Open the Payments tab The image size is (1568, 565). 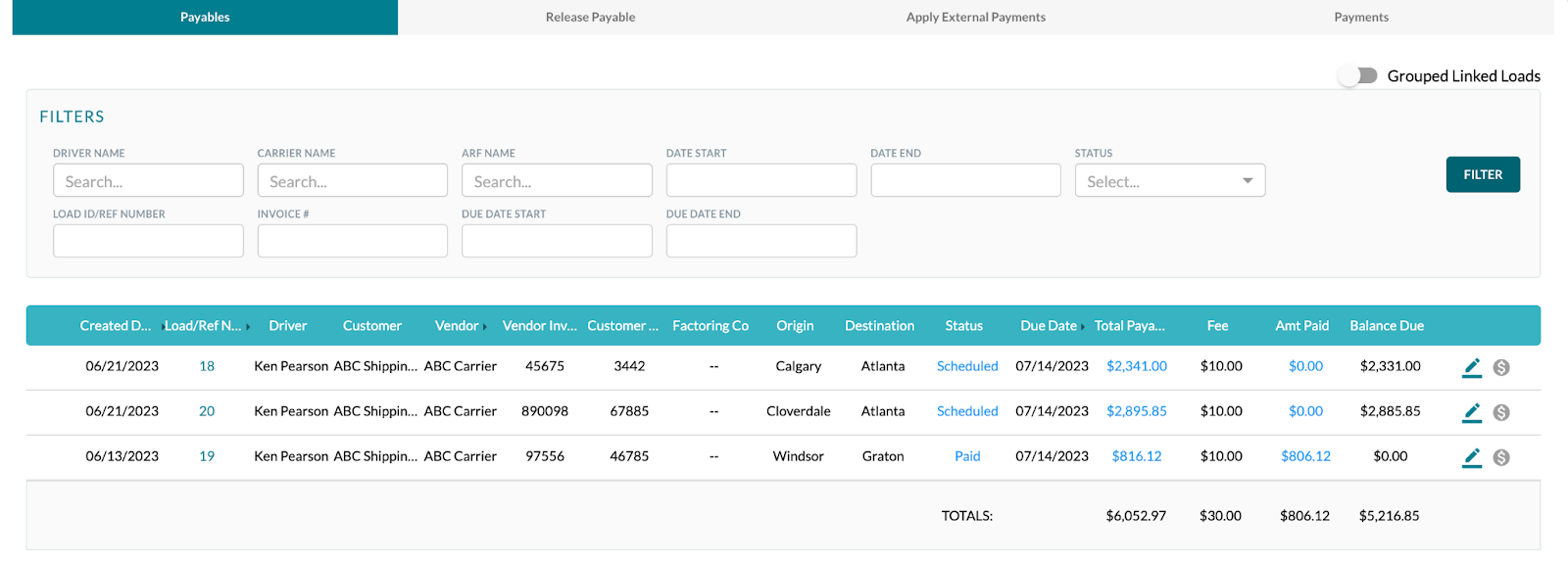1361,17
